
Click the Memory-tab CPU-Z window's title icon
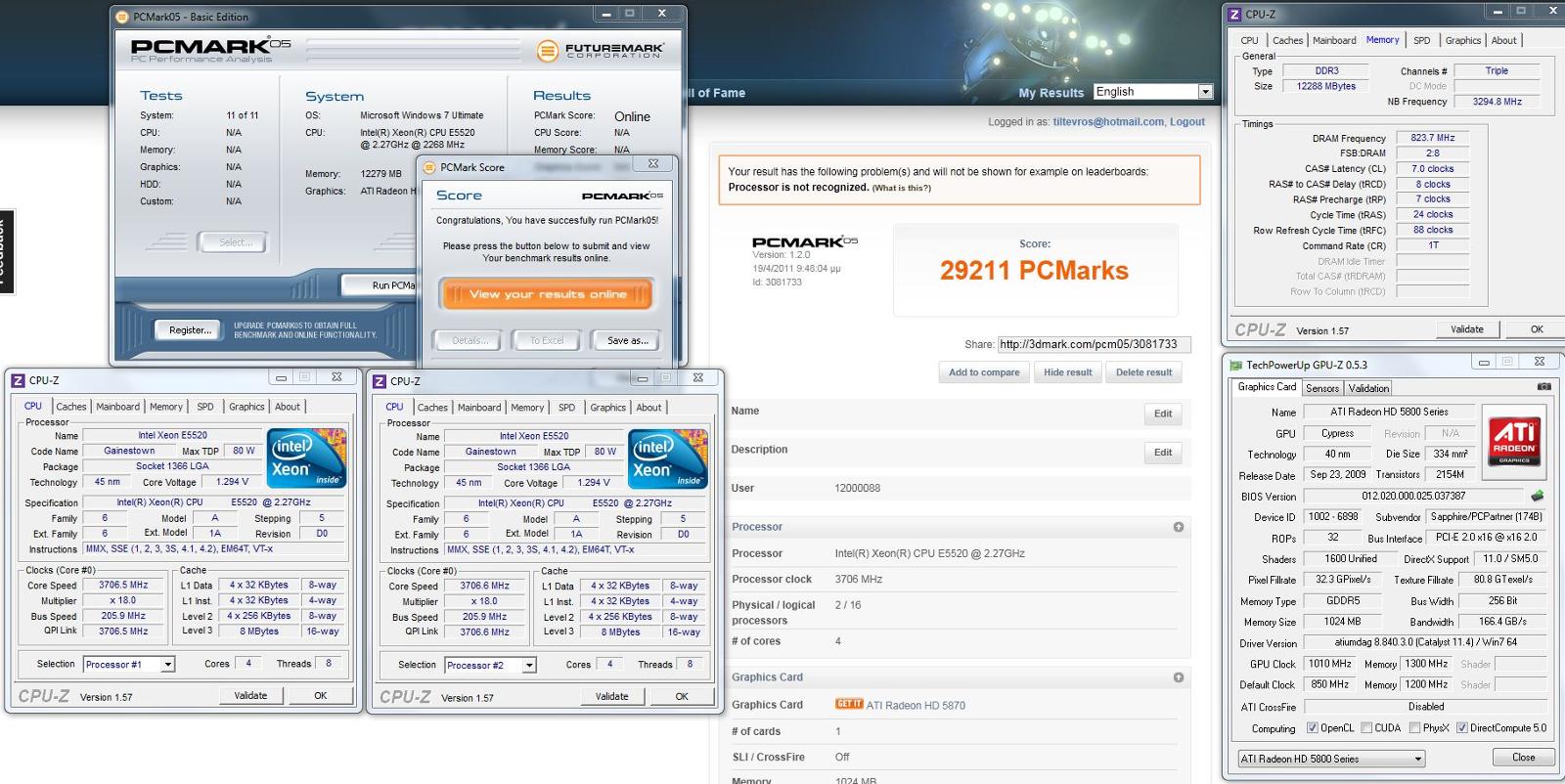tap(1234, 14)
